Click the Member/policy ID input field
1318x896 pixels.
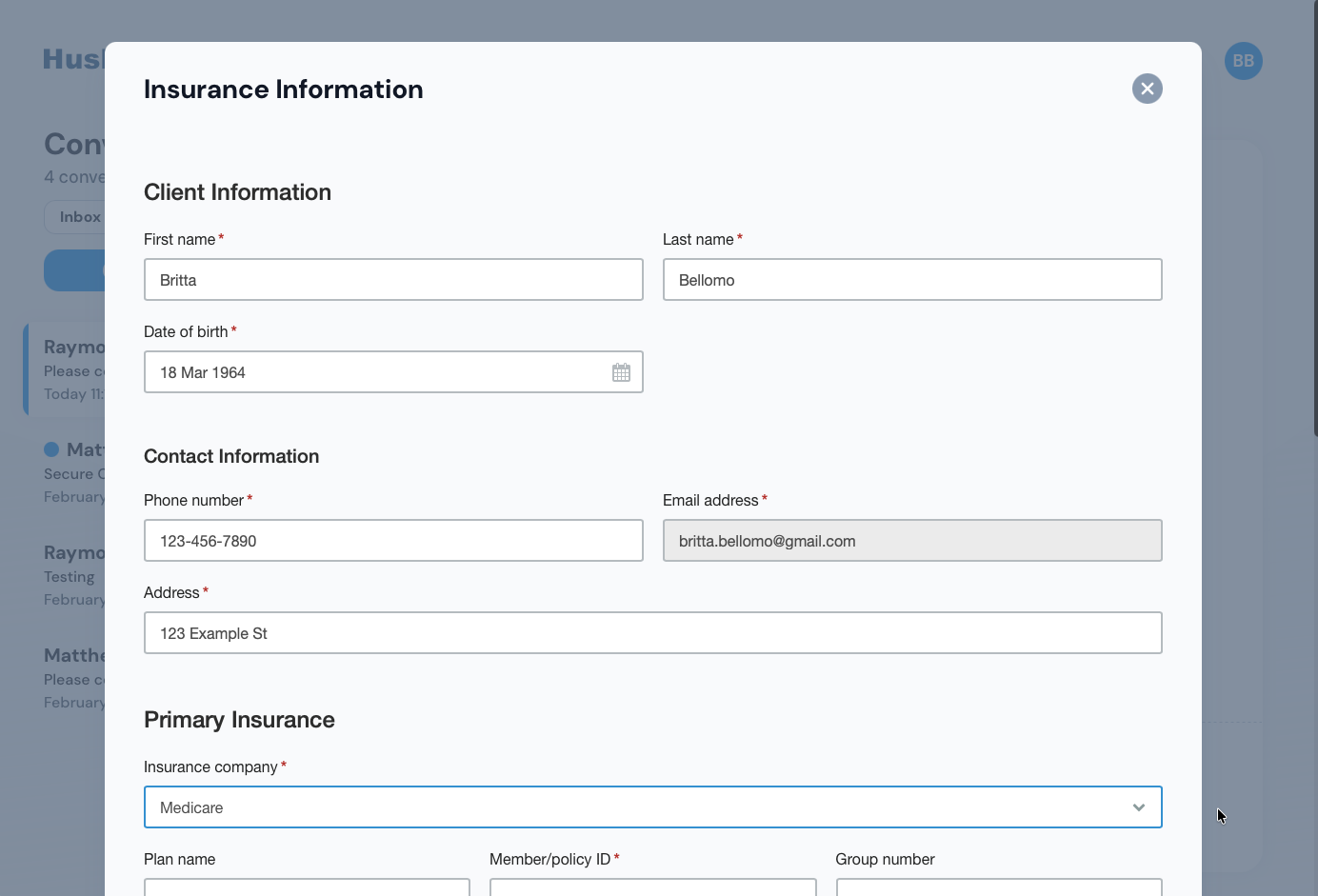(x=652, y=887)
